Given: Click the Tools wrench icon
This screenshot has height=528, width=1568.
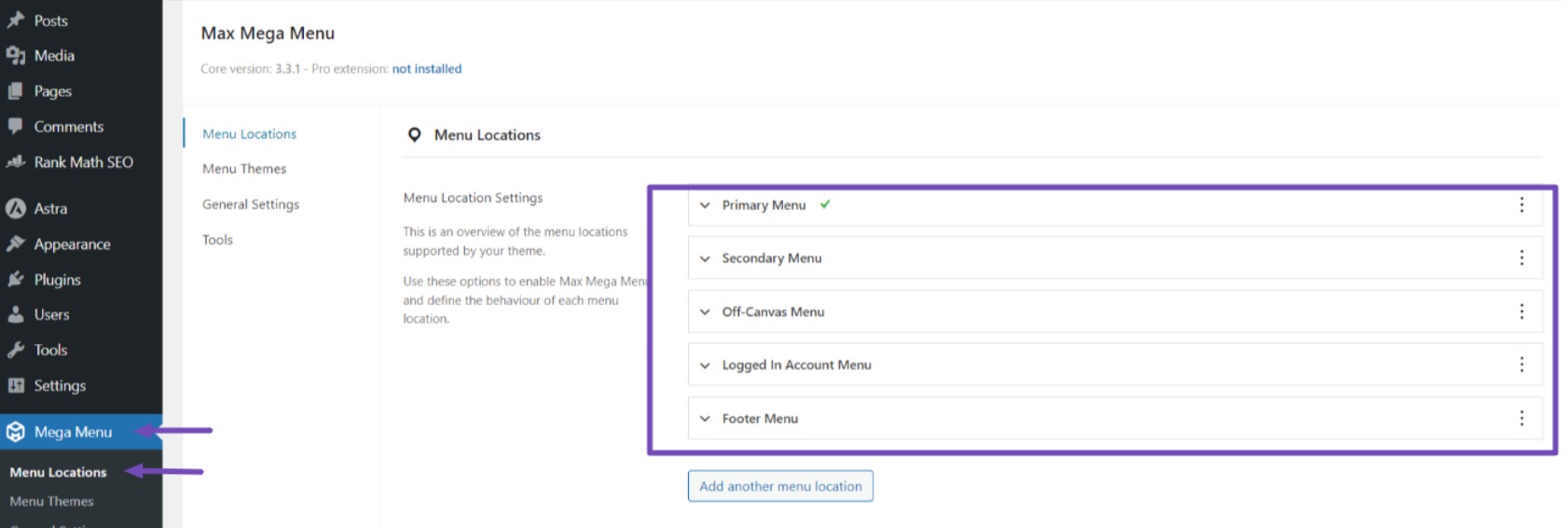Looking at the screenshot, I should (16, 350).
